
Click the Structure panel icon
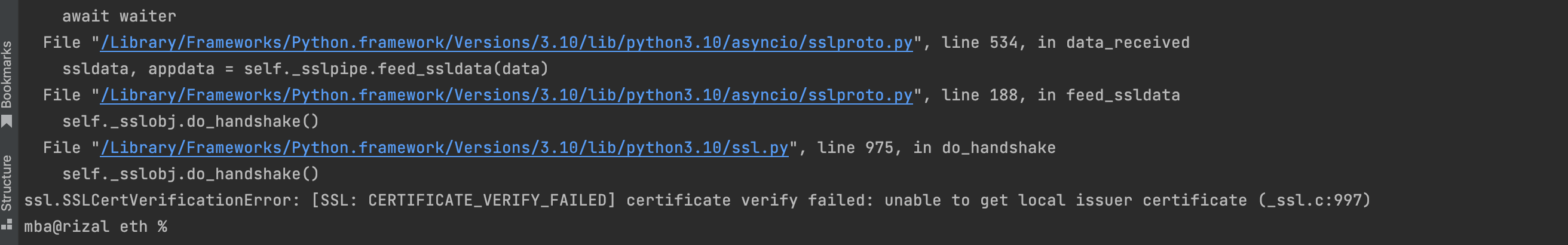coord(7,225)
